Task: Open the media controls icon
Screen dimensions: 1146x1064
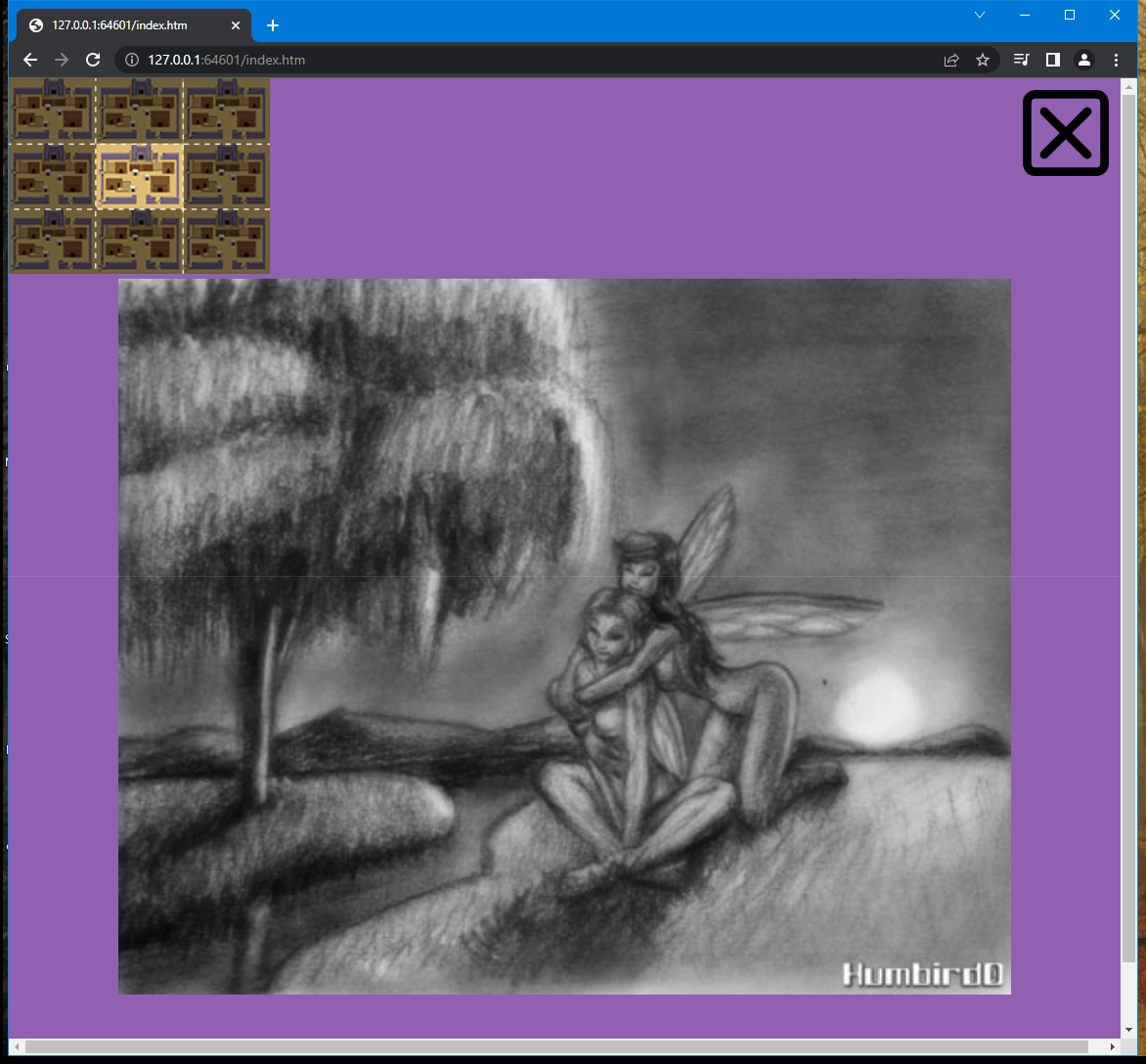Action: (x=1021, y=60)
